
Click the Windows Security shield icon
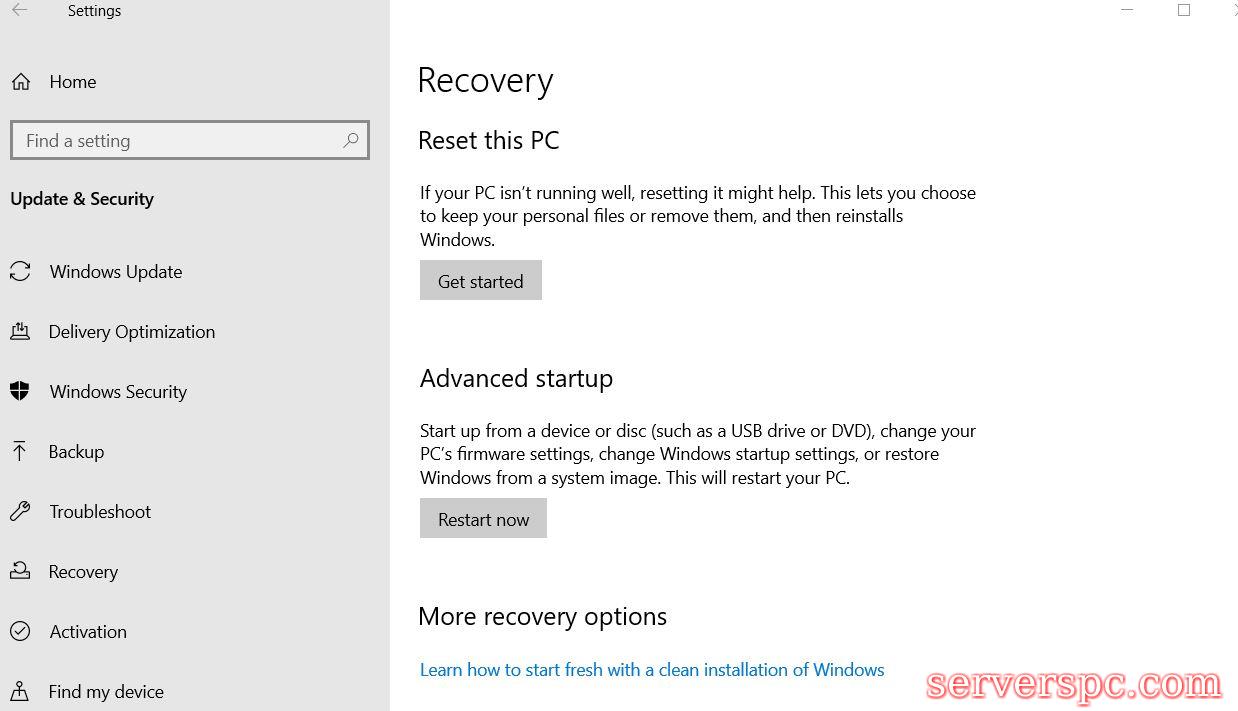(x=20, y=392)
